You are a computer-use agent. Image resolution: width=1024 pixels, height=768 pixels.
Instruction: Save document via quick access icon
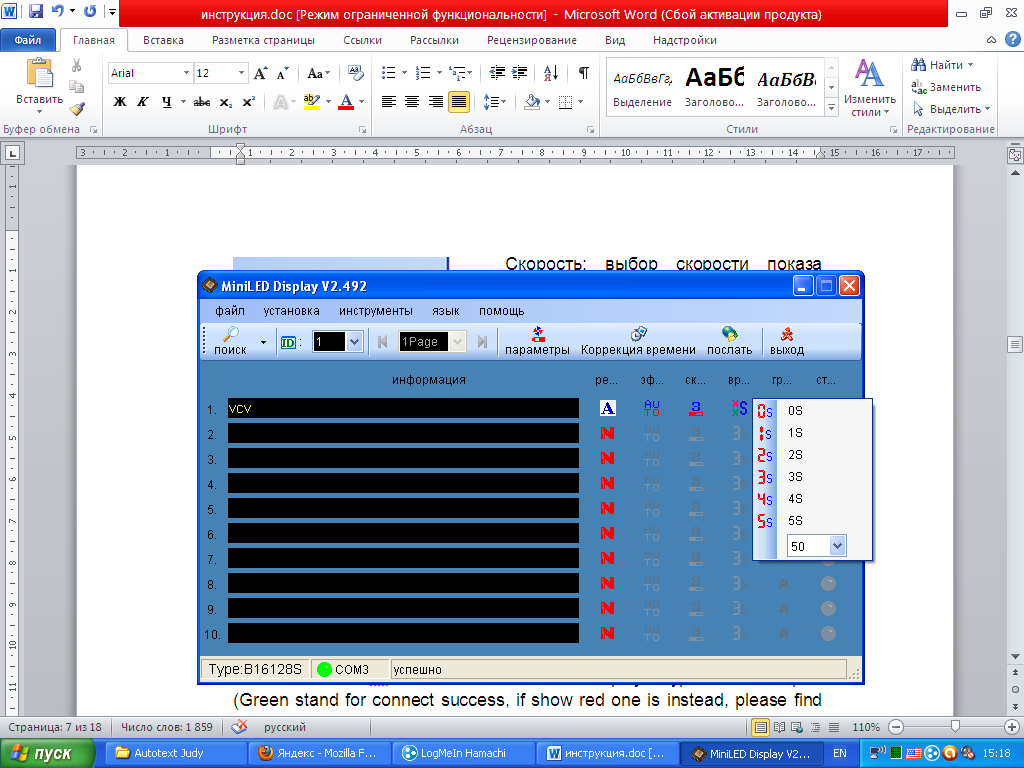click(x=36, y=11)
